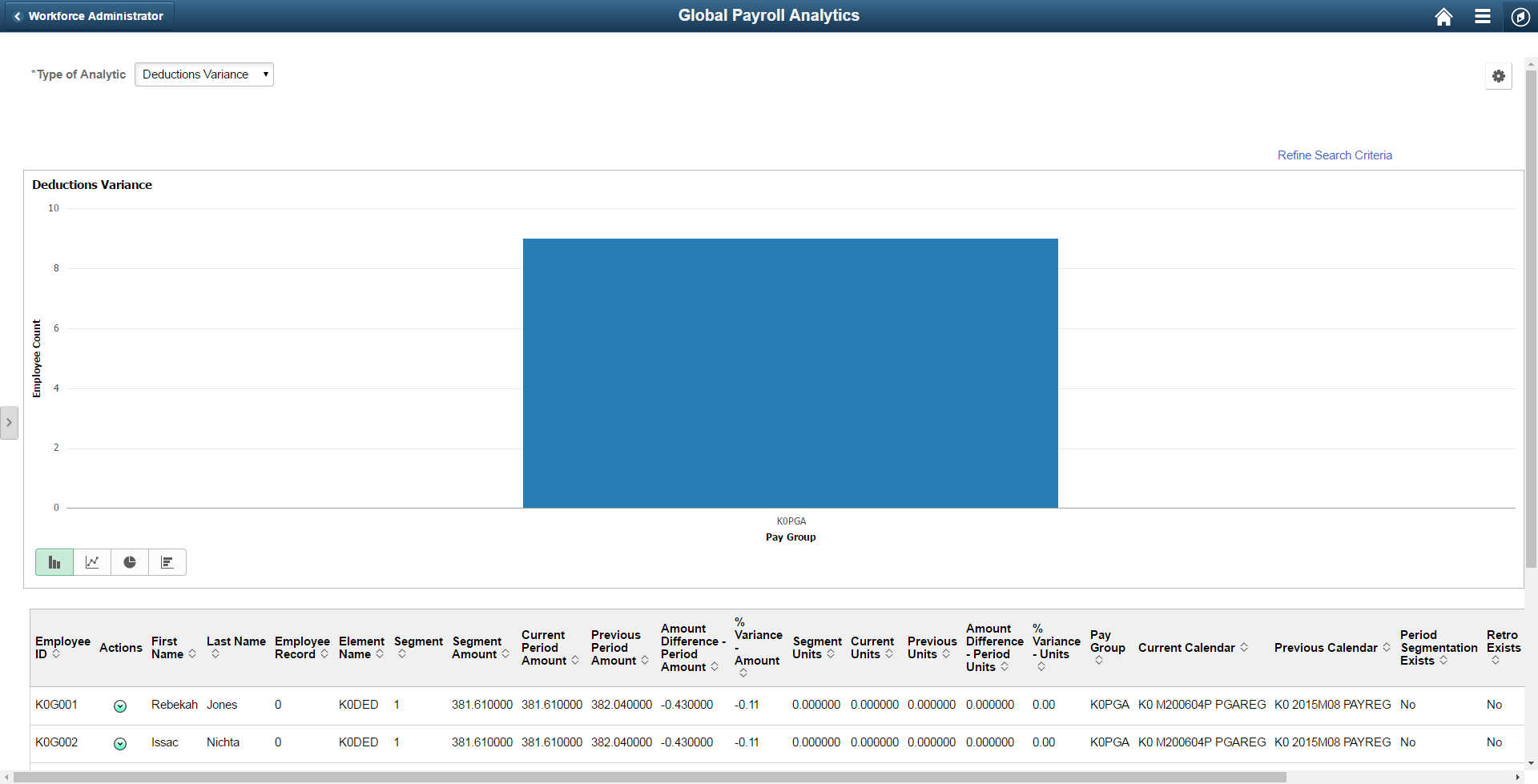Switch to line chart view
The image size is (1538, 784).
pyautogui.click(x=92, y=562)
